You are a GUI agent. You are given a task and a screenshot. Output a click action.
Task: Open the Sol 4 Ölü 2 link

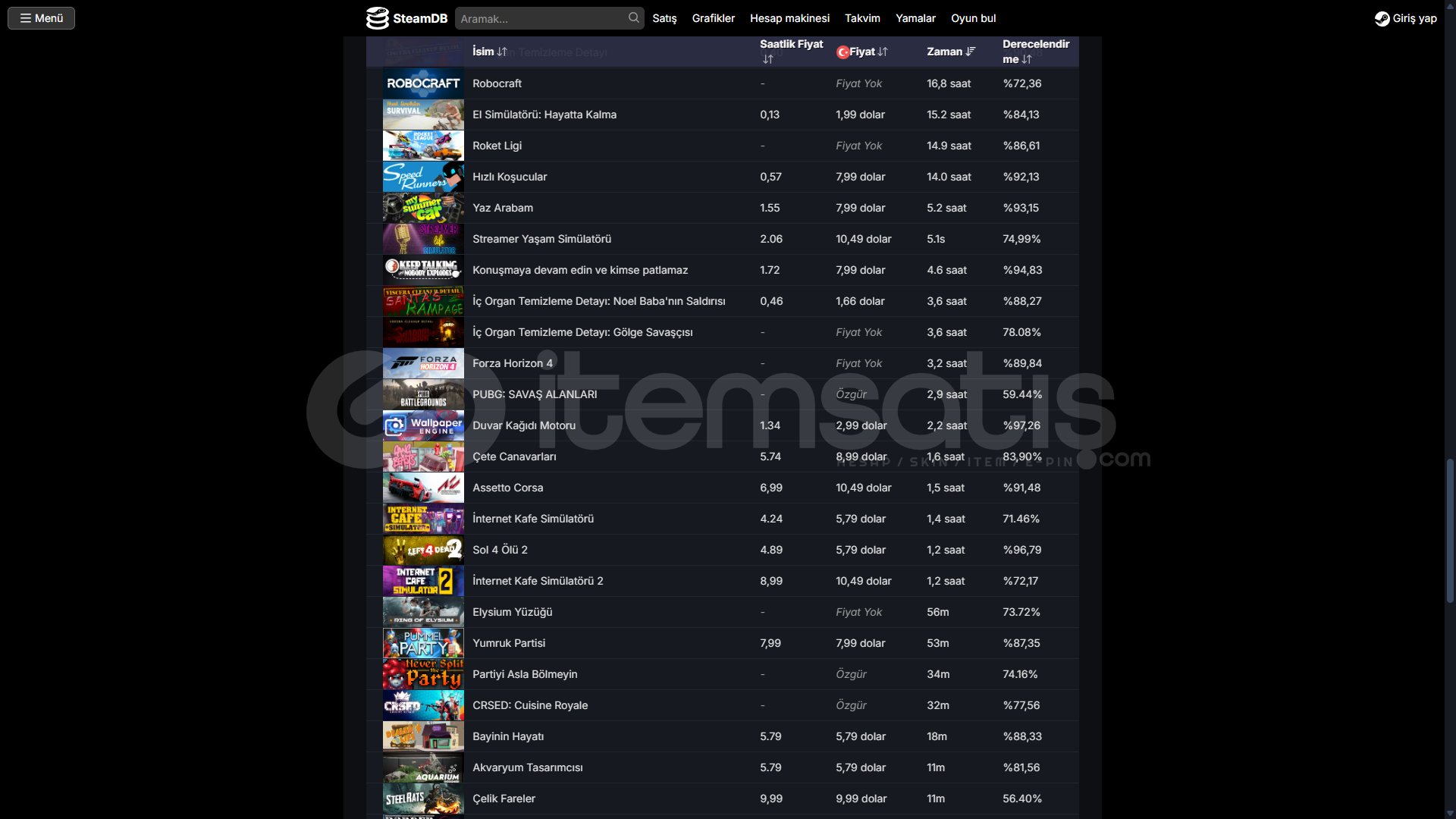pyautogui.click(x=500, y=550)
